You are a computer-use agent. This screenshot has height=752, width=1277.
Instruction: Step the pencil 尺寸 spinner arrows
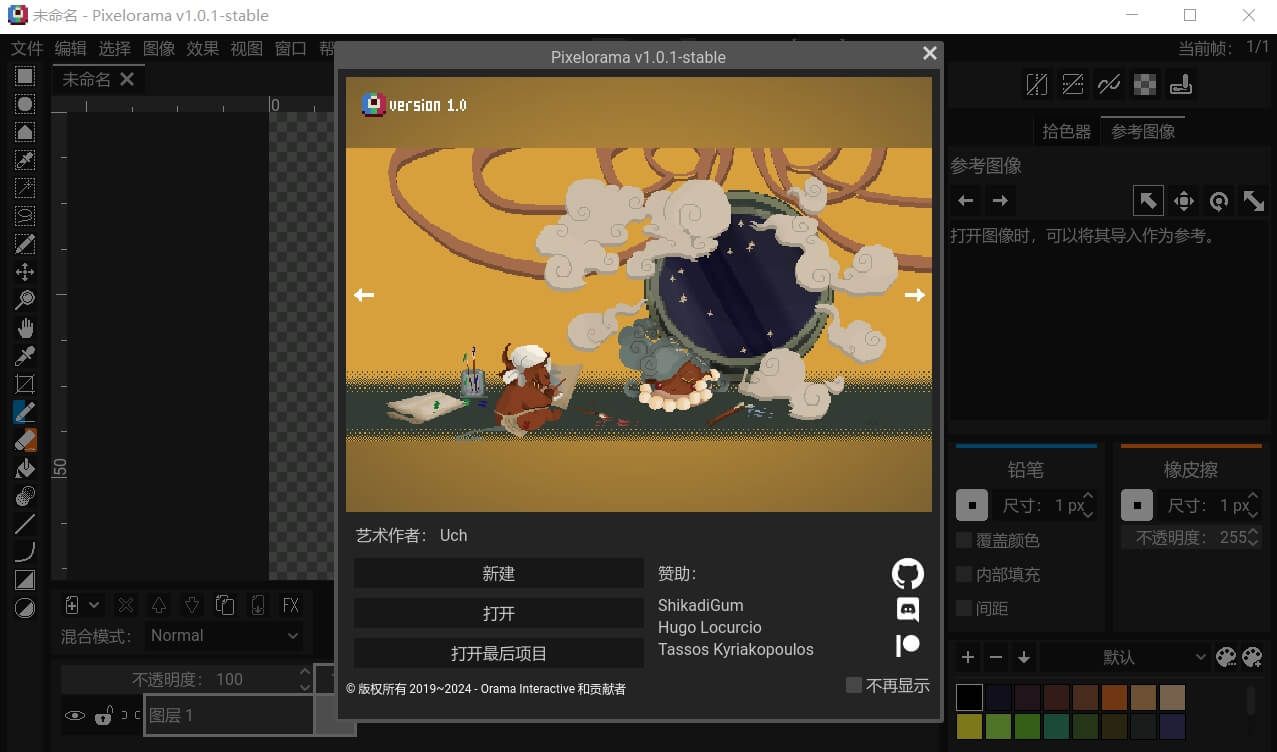click(x=1089, y=505)
